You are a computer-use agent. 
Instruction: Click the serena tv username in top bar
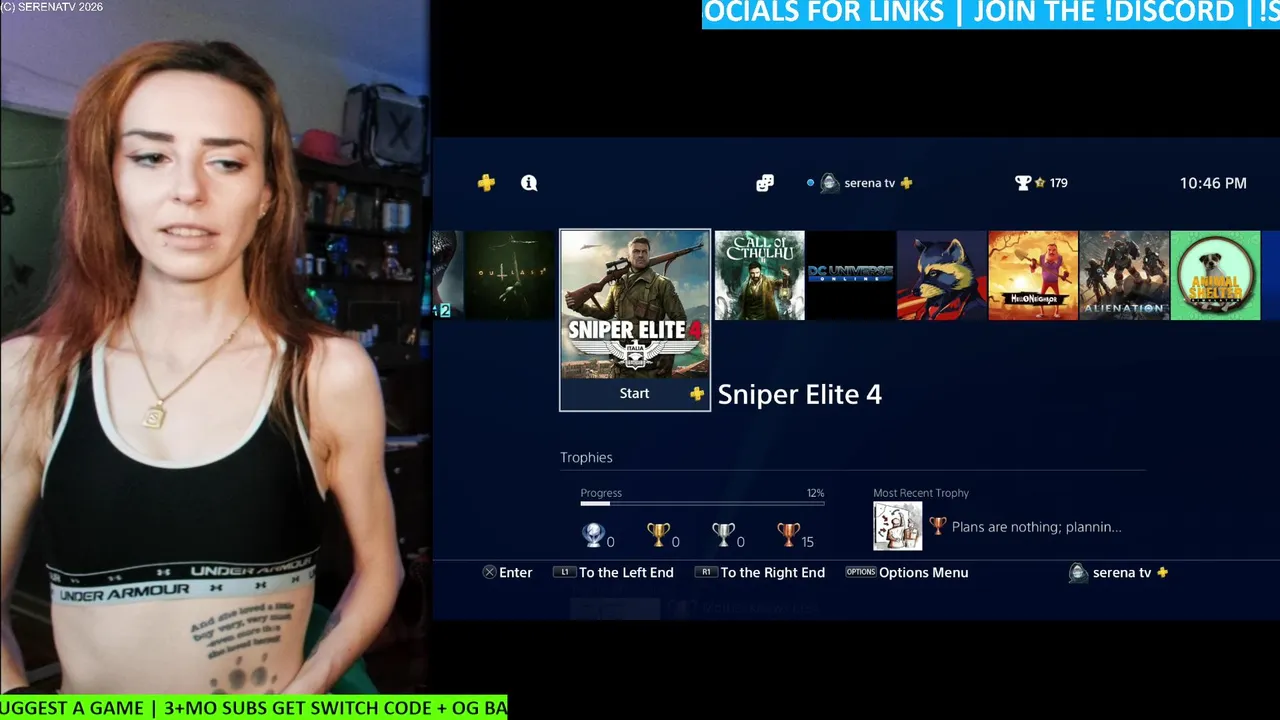(869, 183)
